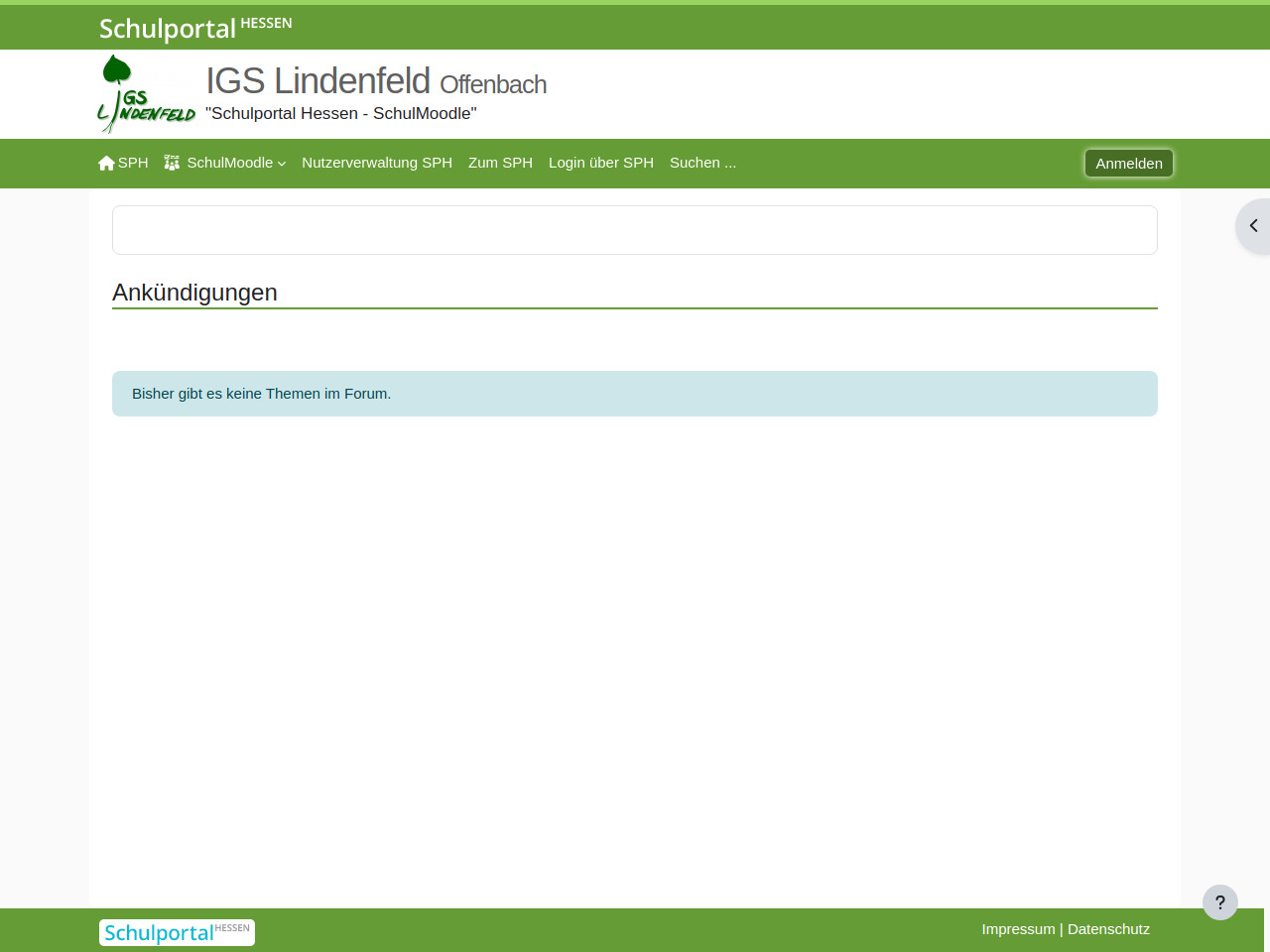Click the home icon next to SPH
Viewport: 1270px width, 952px height.
tap(106, 164)
